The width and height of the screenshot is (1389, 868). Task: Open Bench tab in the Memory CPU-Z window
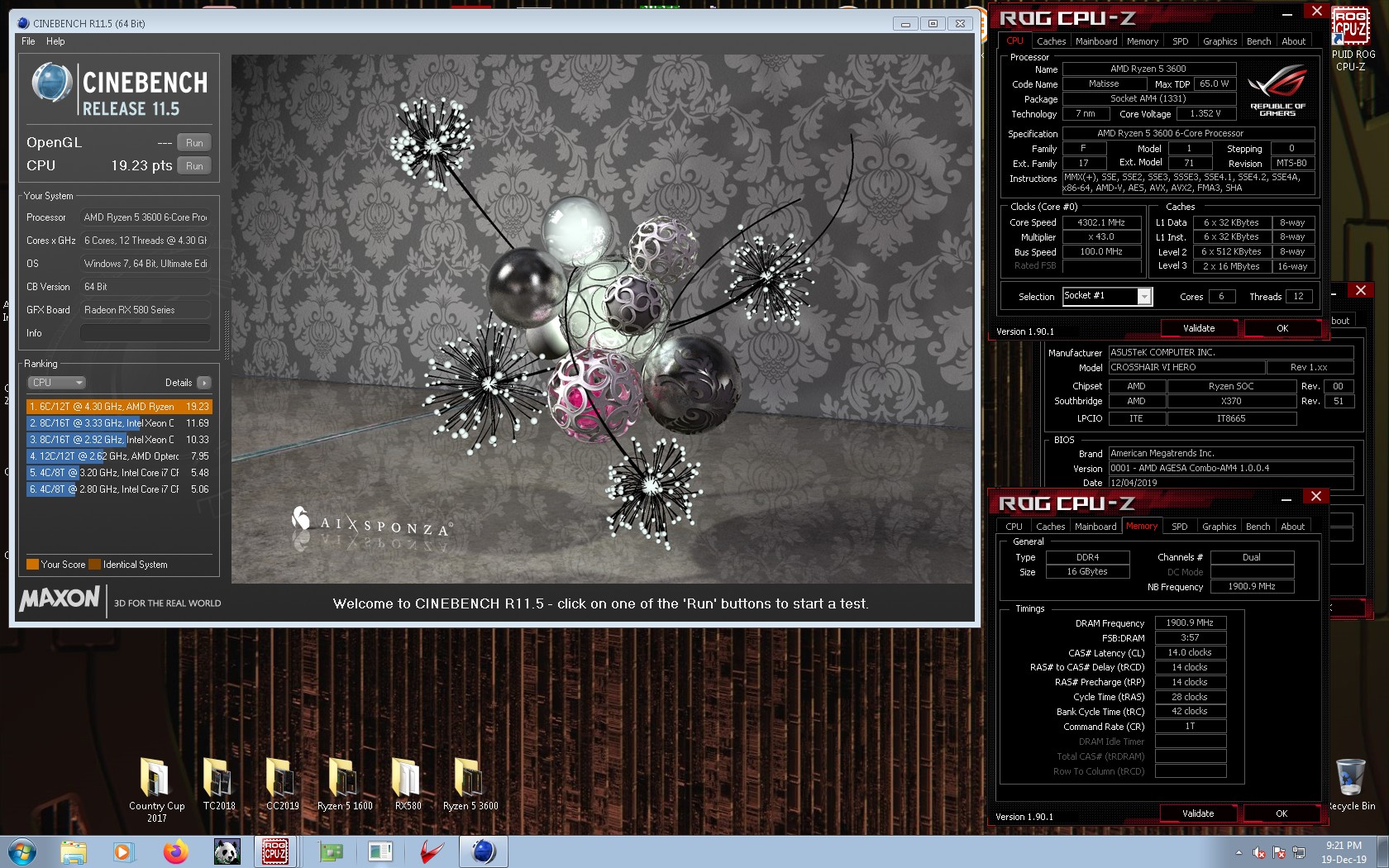pyautogui.click(x=1258, y=527)
